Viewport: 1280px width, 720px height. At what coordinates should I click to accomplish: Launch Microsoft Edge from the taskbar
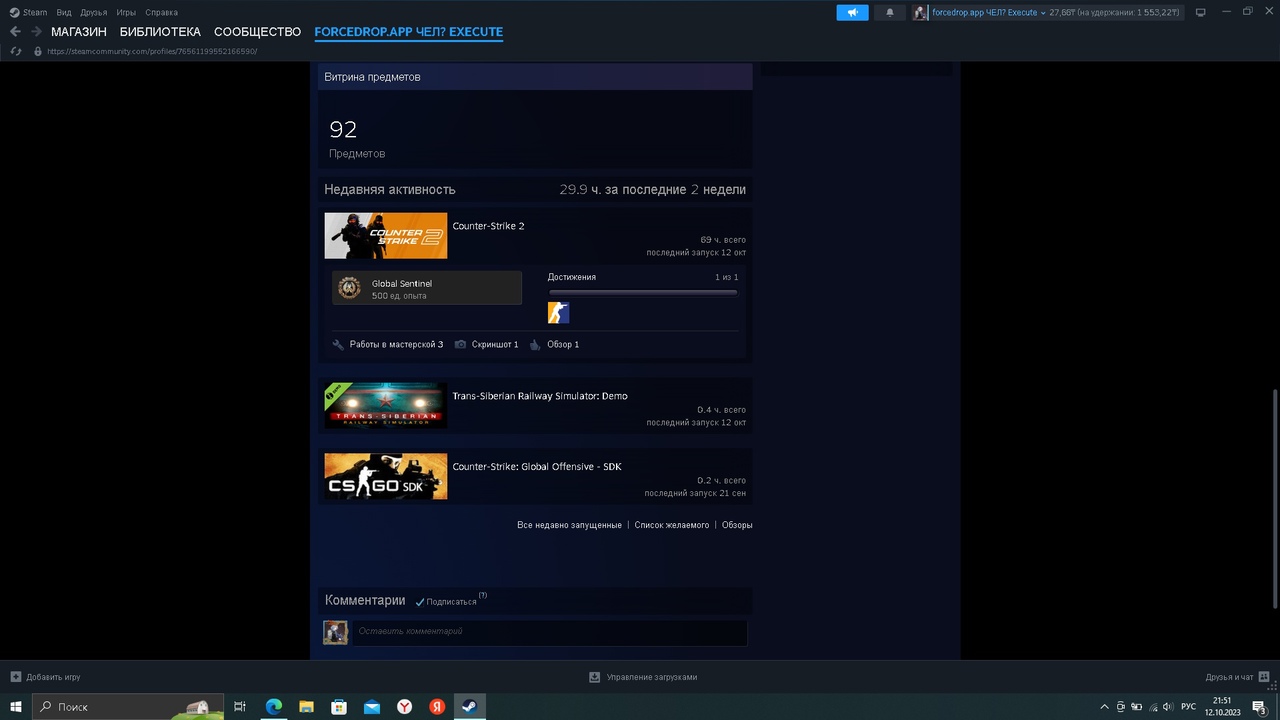(x=273, y=706)
